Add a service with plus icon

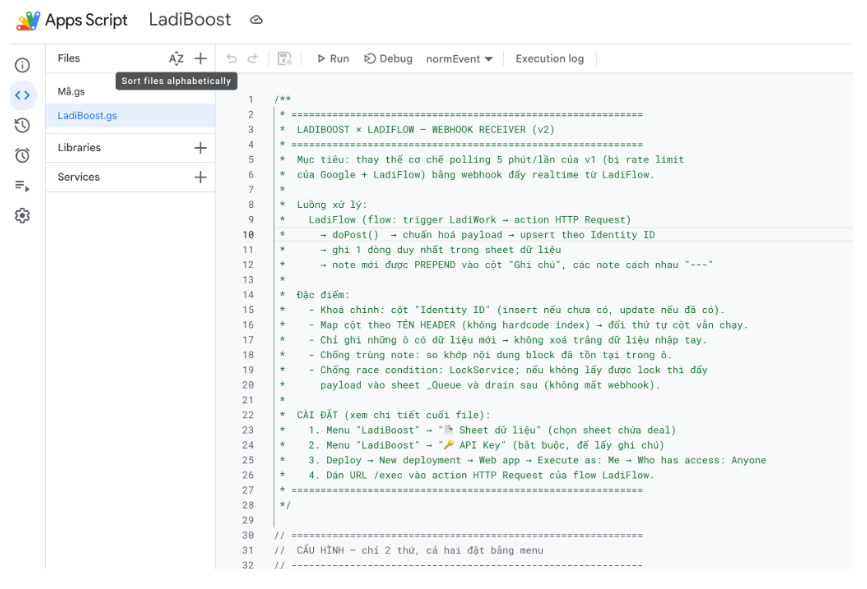(x=201, y=177)
